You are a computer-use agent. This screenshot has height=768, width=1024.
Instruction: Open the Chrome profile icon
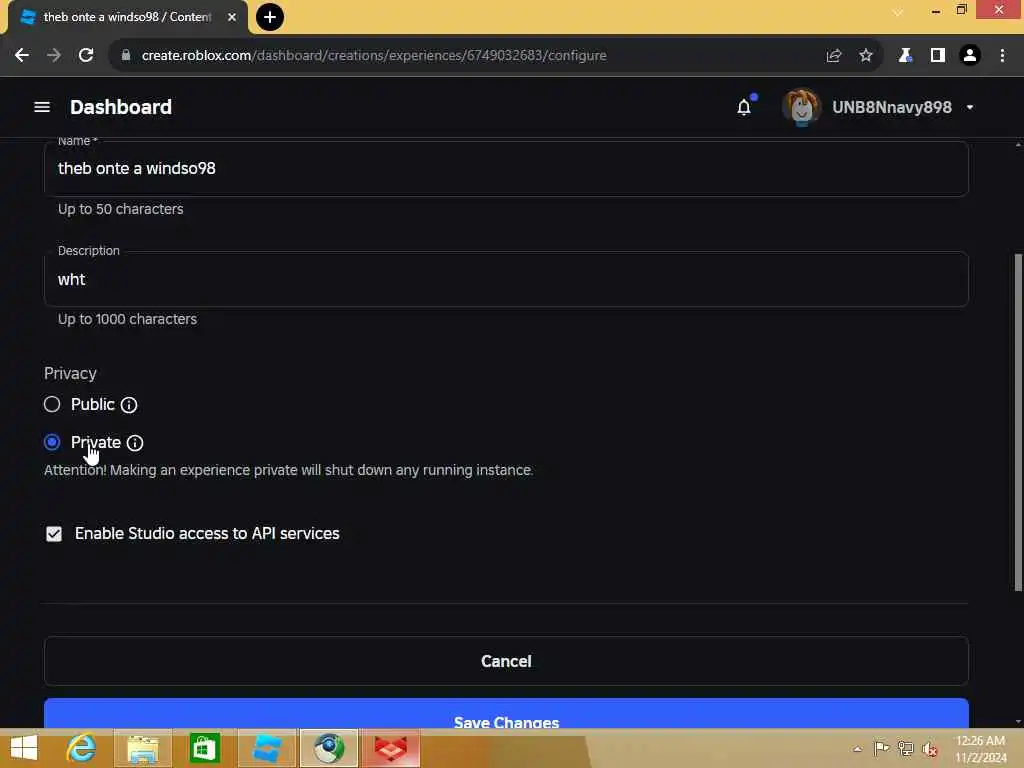point(970,56)
